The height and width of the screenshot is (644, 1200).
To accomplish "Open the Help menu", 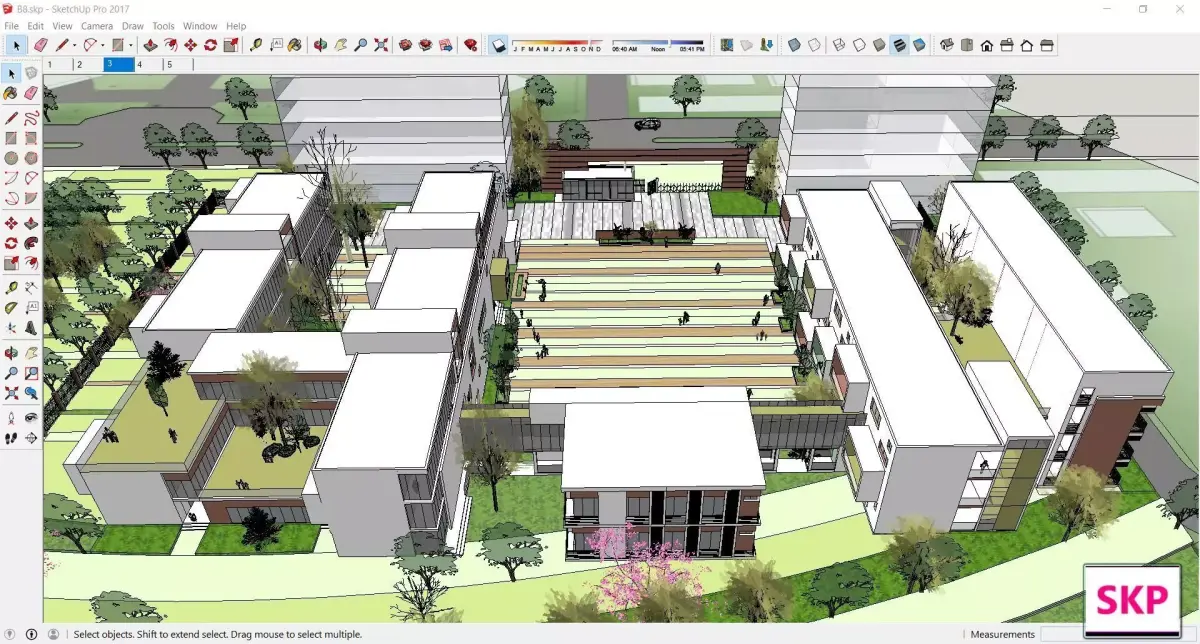I will [x=236, y=25].
